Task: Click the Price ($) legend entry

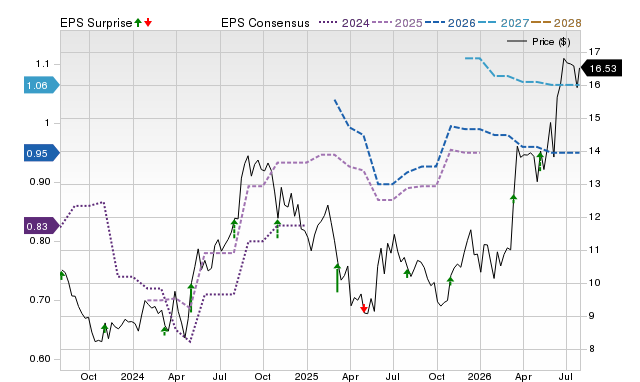Action: point(538,42)
